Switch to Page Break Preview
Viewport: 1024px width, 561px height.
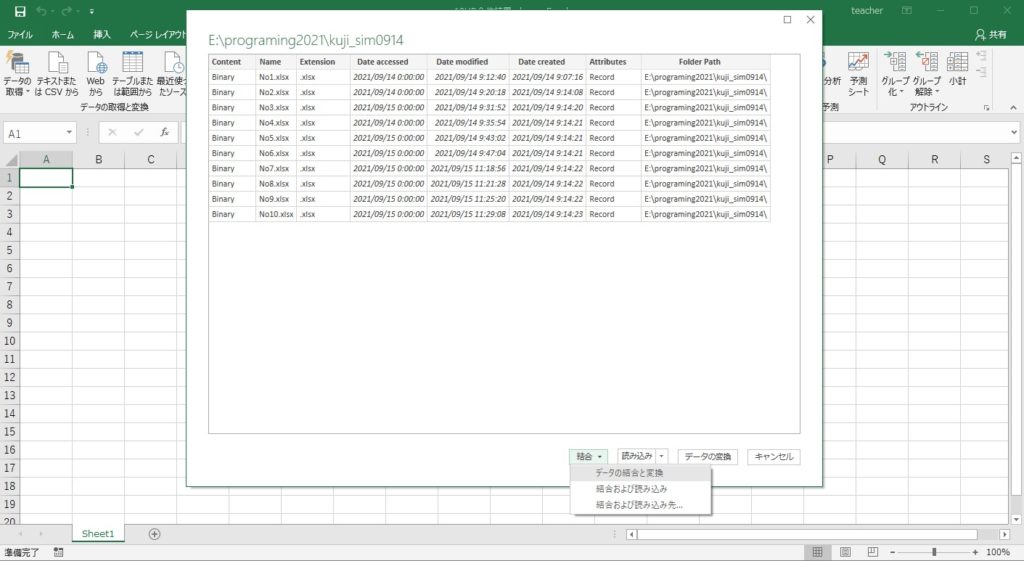tap(873, 553)
